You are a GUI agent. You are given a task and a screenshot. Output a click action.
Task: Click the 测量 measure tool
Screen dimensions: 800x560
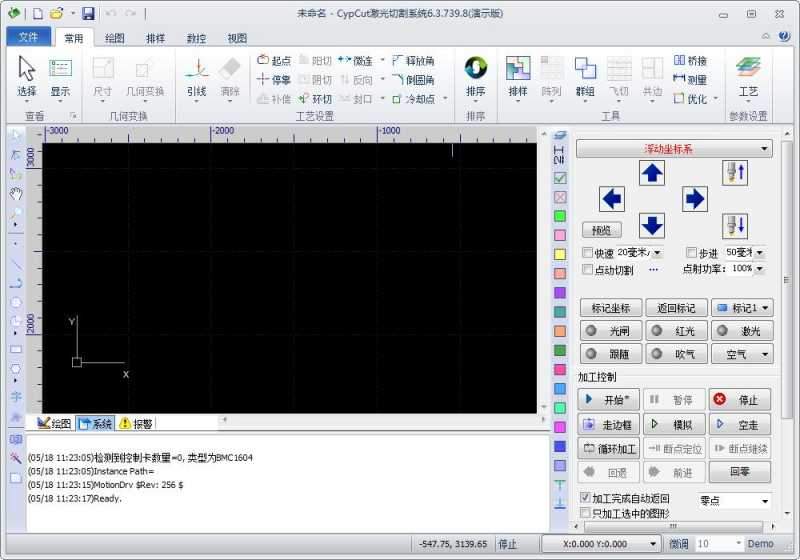690,79
